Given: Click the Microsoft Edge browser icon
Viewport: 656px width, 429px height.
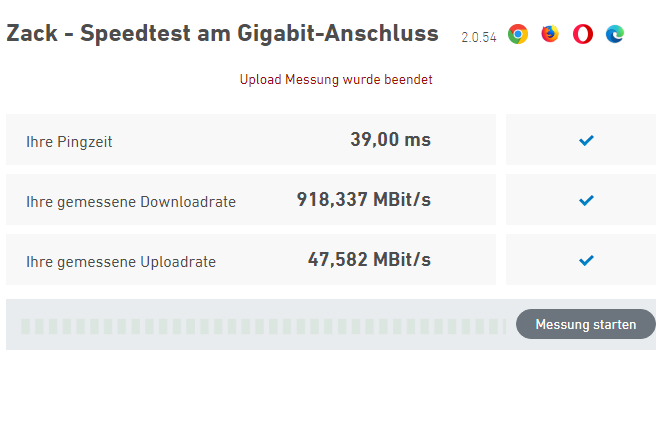Looking at the screenshot, I should [x=615, y=34].
